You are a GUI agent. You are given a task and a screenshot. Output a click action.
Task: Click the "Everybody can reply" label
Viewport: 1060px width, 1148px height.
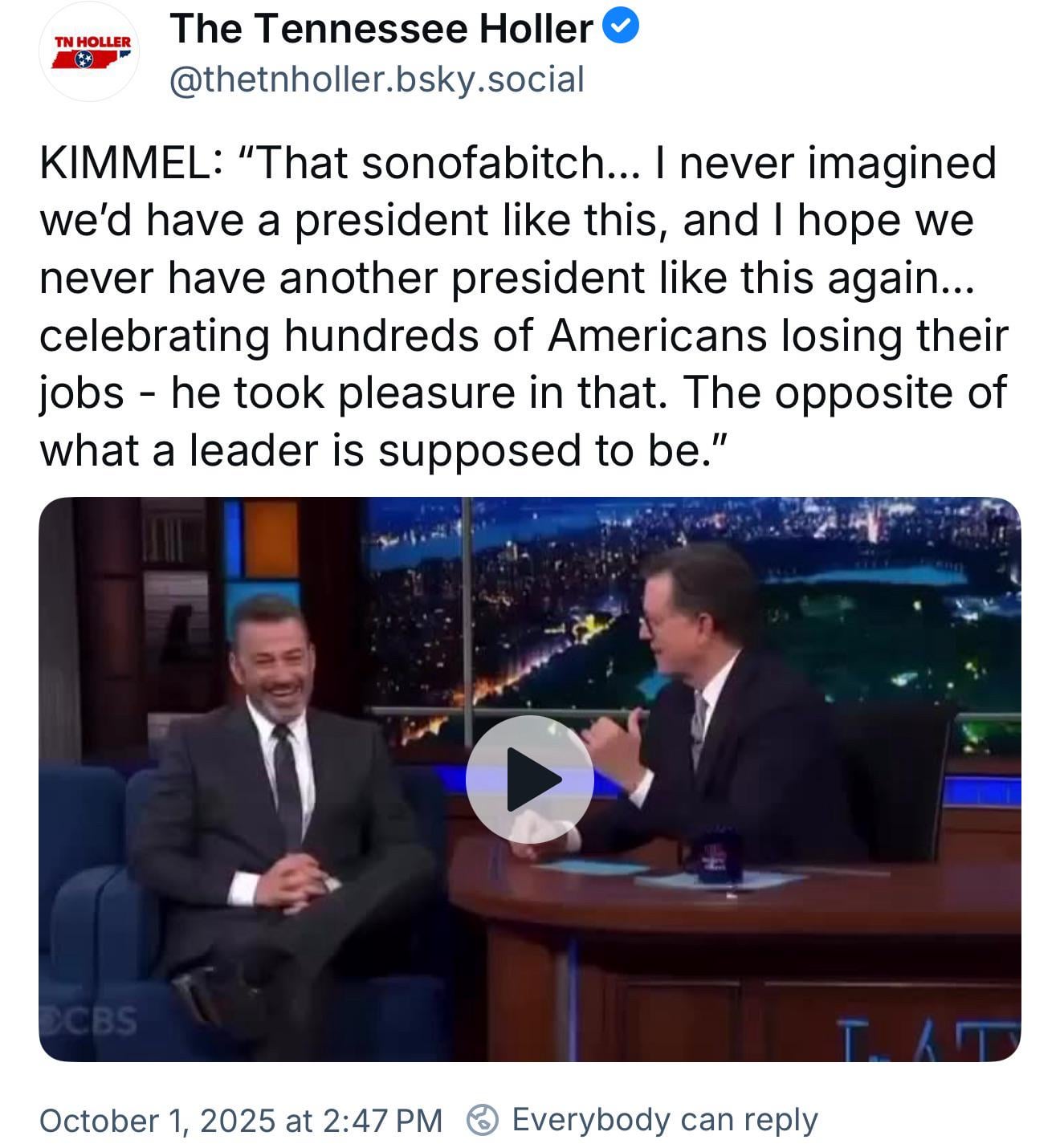pos(665,1120)
